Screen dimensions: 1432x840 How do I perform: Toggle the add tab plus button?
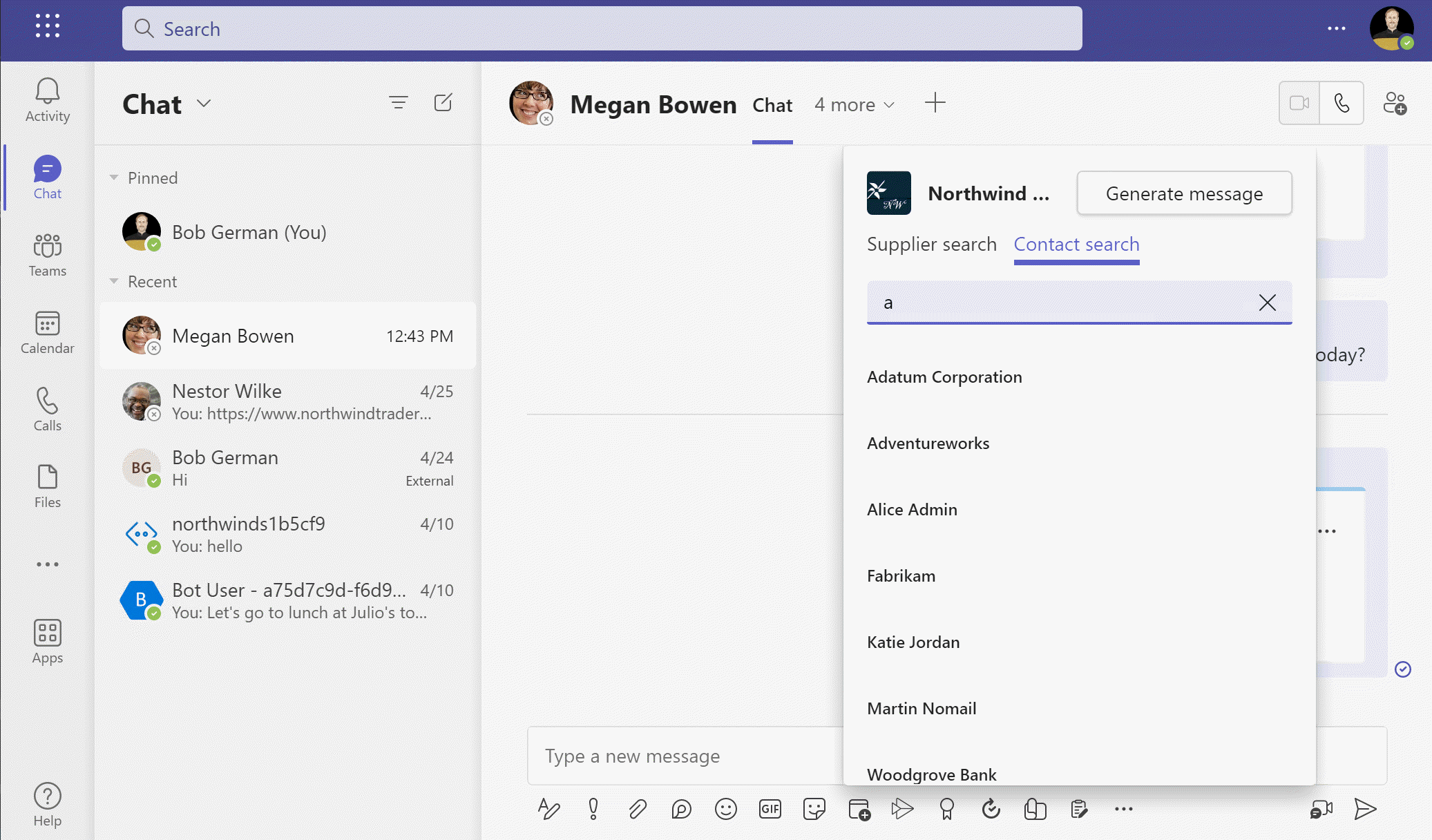[935, 102]
